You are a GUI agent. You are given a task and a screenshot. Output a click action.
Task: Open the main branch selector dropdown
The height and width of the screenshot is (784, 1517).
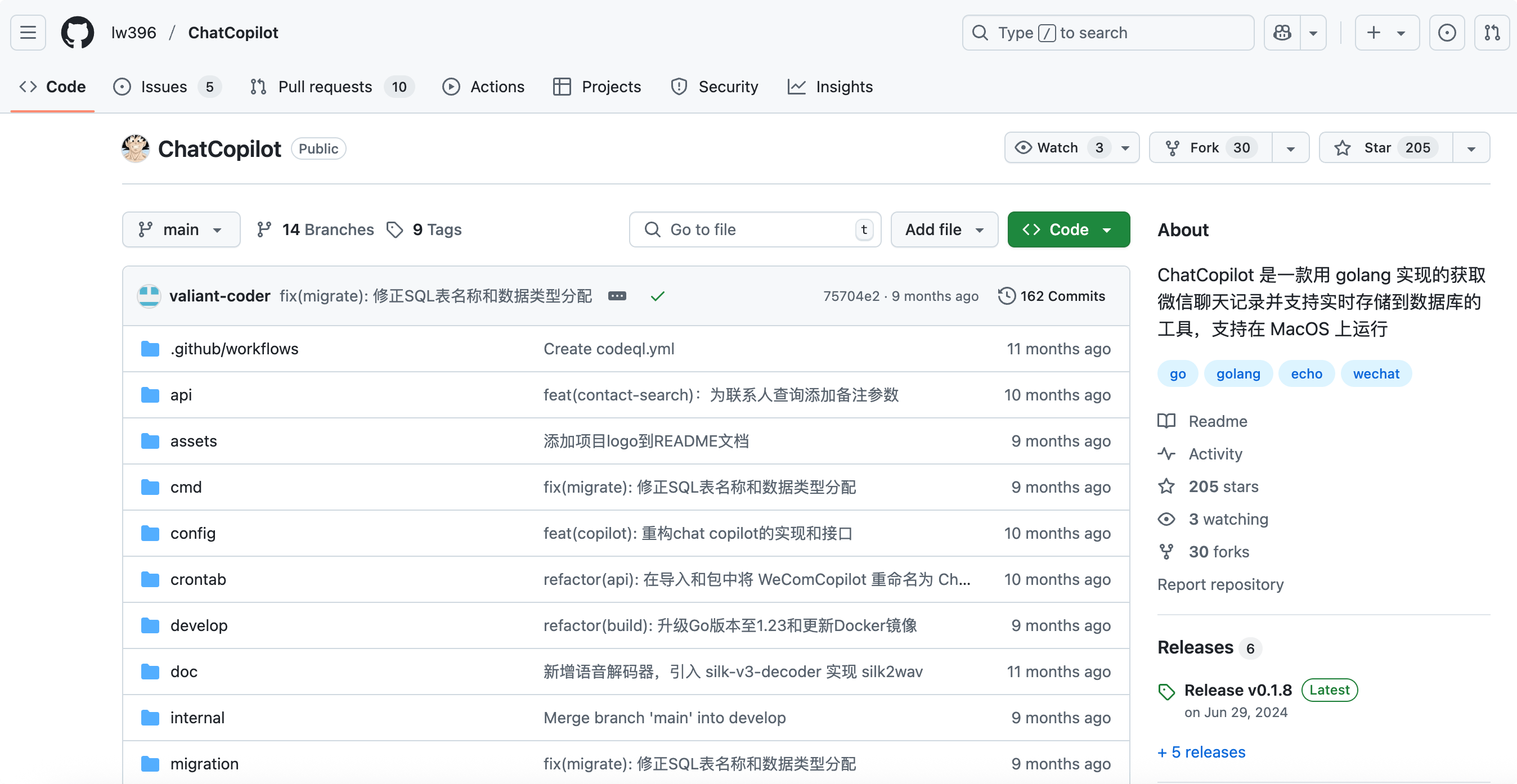click(x=181, y=229)
